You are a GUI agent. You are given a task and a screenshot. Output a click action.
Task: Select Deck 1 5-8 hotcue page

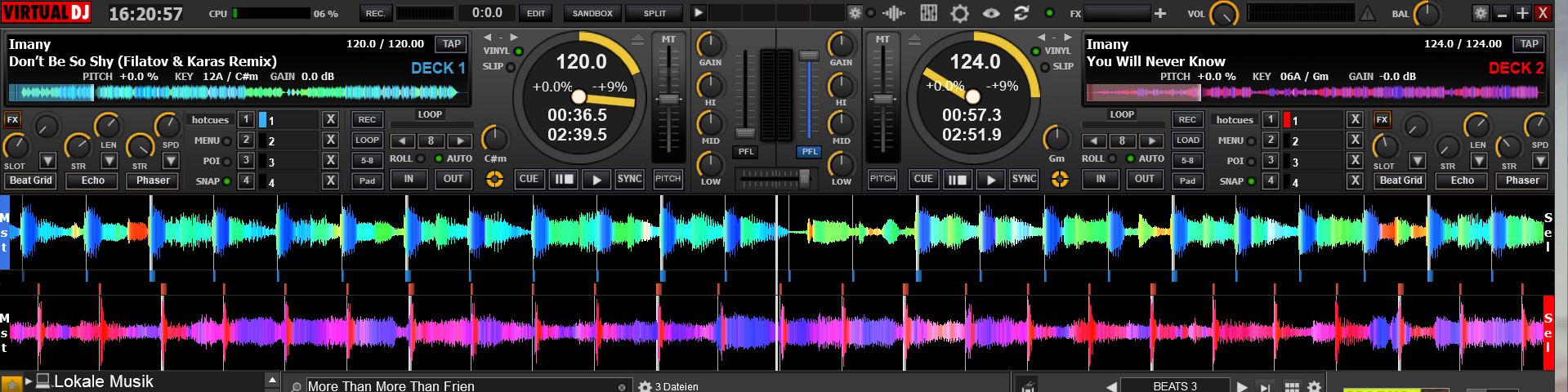click(x=368, y=160)
